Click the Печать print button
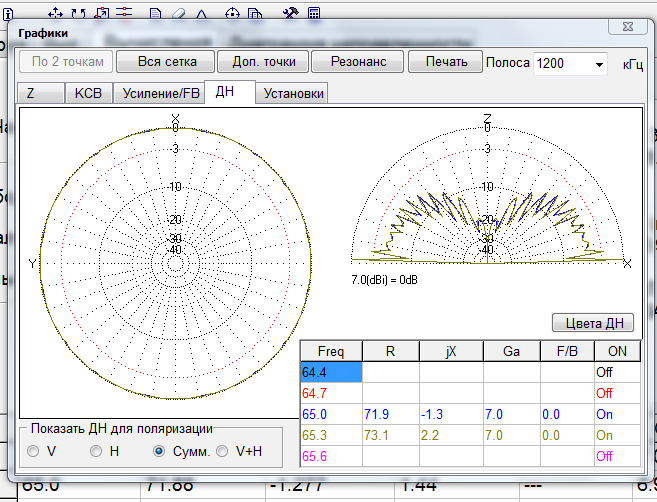The height and width of the screenshot is (502, 657). [446, 62]
